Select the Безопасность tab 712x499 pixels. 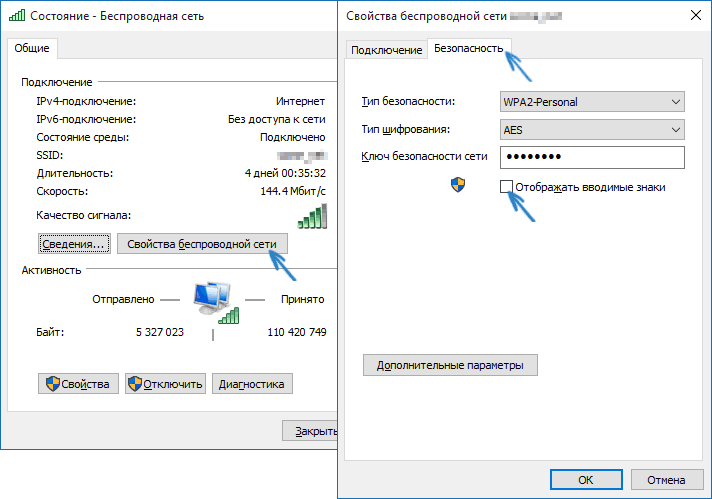click(468, 49)
